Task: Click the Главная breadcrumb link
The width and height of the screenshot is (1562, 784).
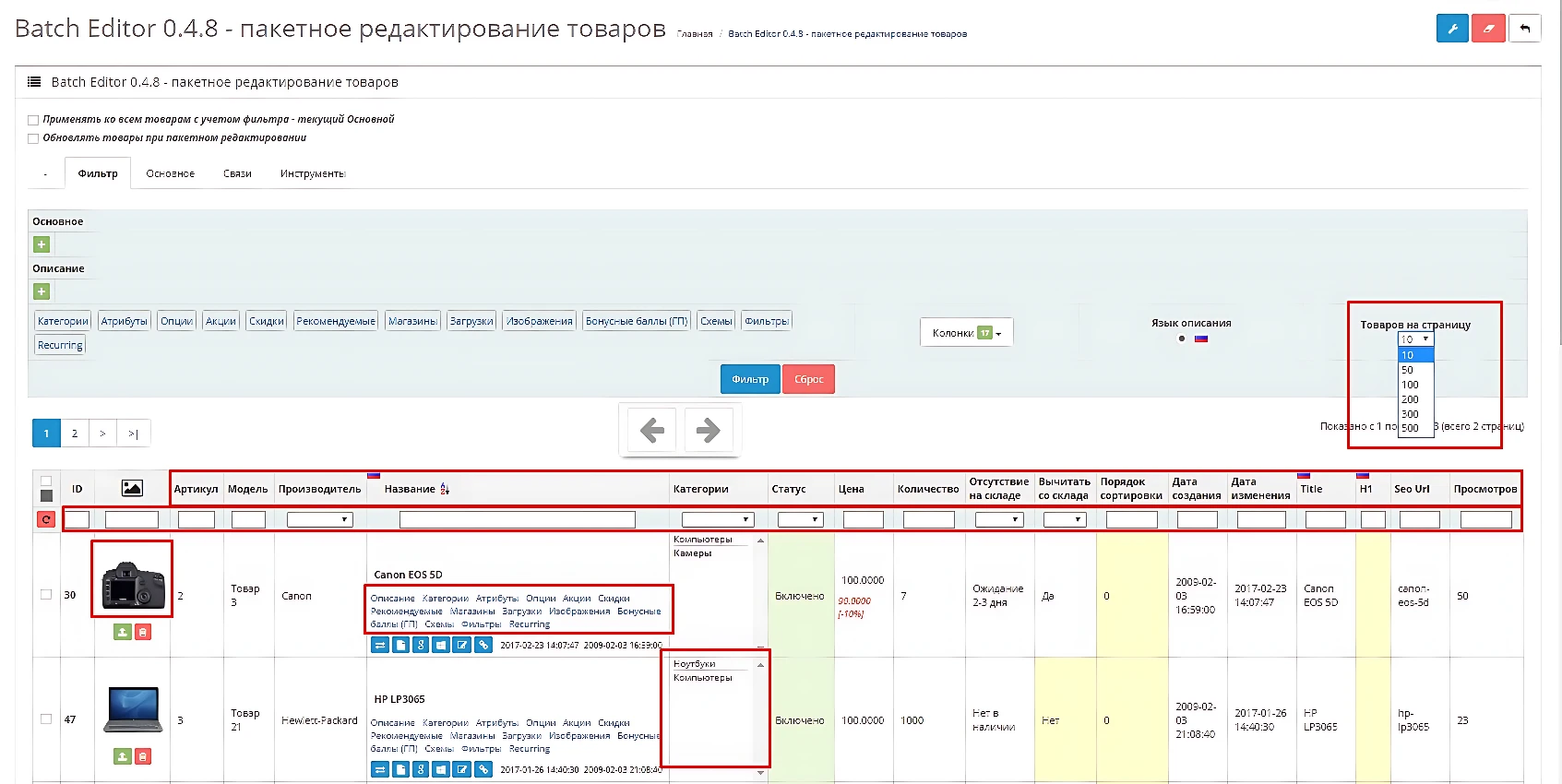Action: [x=695, y=34]
